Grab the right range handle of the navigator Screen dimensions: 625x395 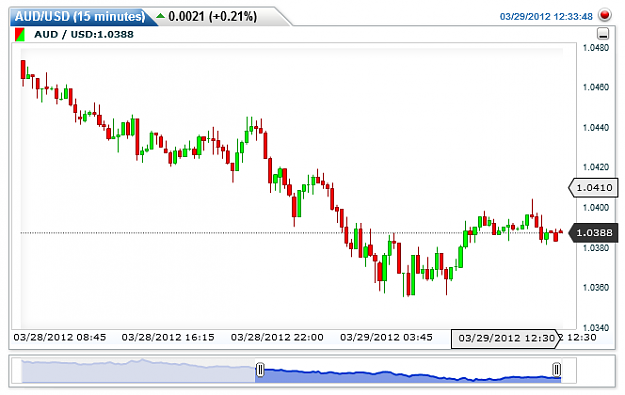556,369
